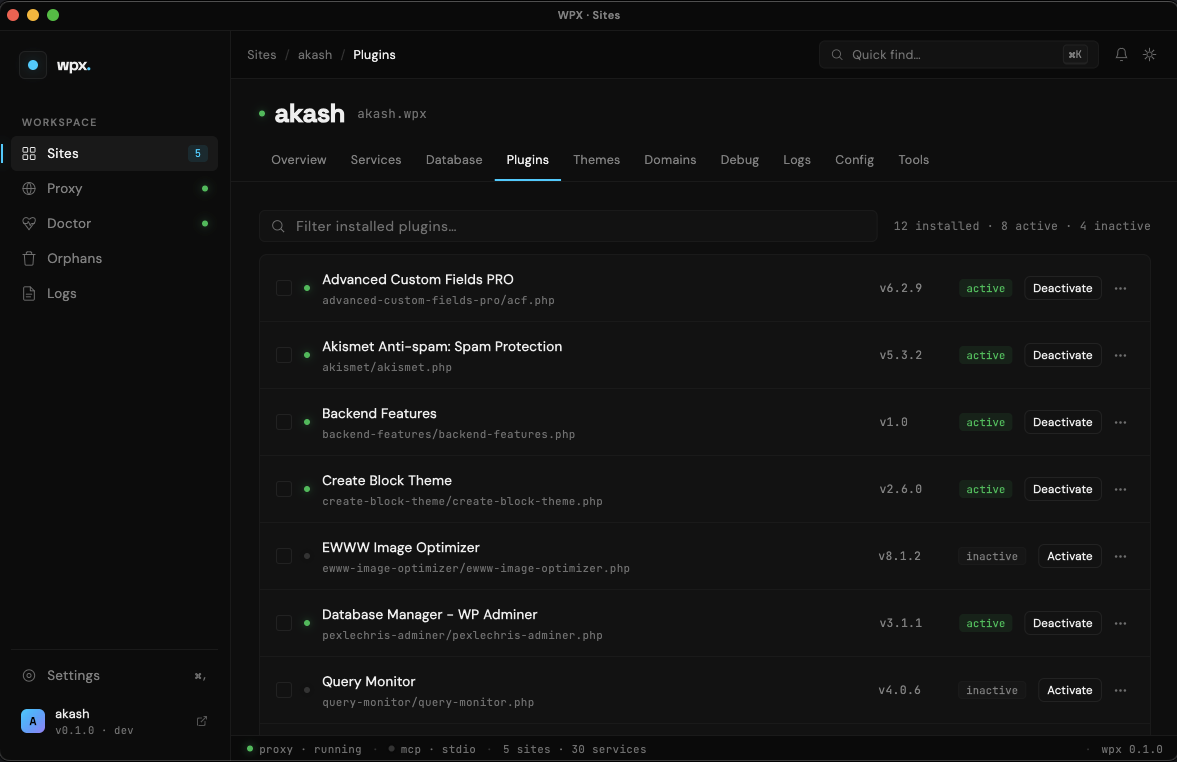
Task: Open the Proxy globe icon
Action: tap(29, 188)
